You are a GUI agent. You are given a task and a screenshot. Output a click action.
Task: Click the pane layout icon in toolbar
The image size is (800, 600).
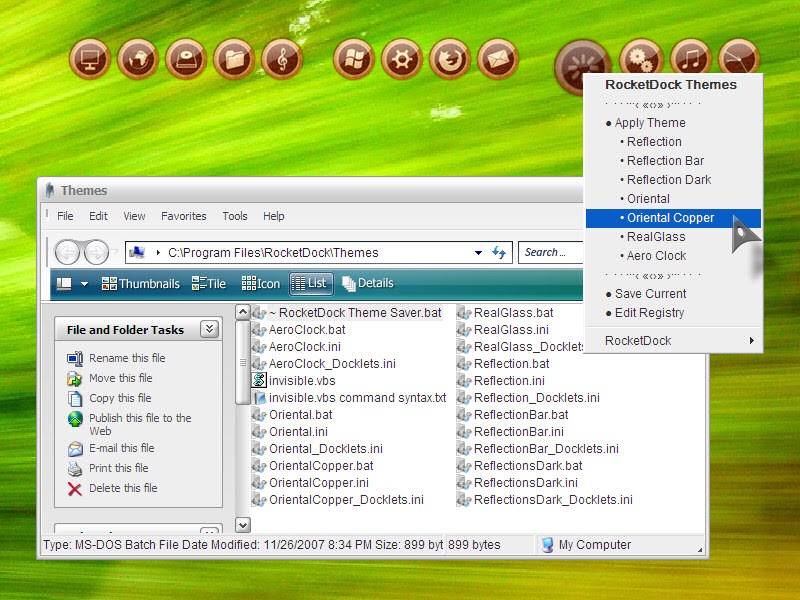click(x=64, y=284)
